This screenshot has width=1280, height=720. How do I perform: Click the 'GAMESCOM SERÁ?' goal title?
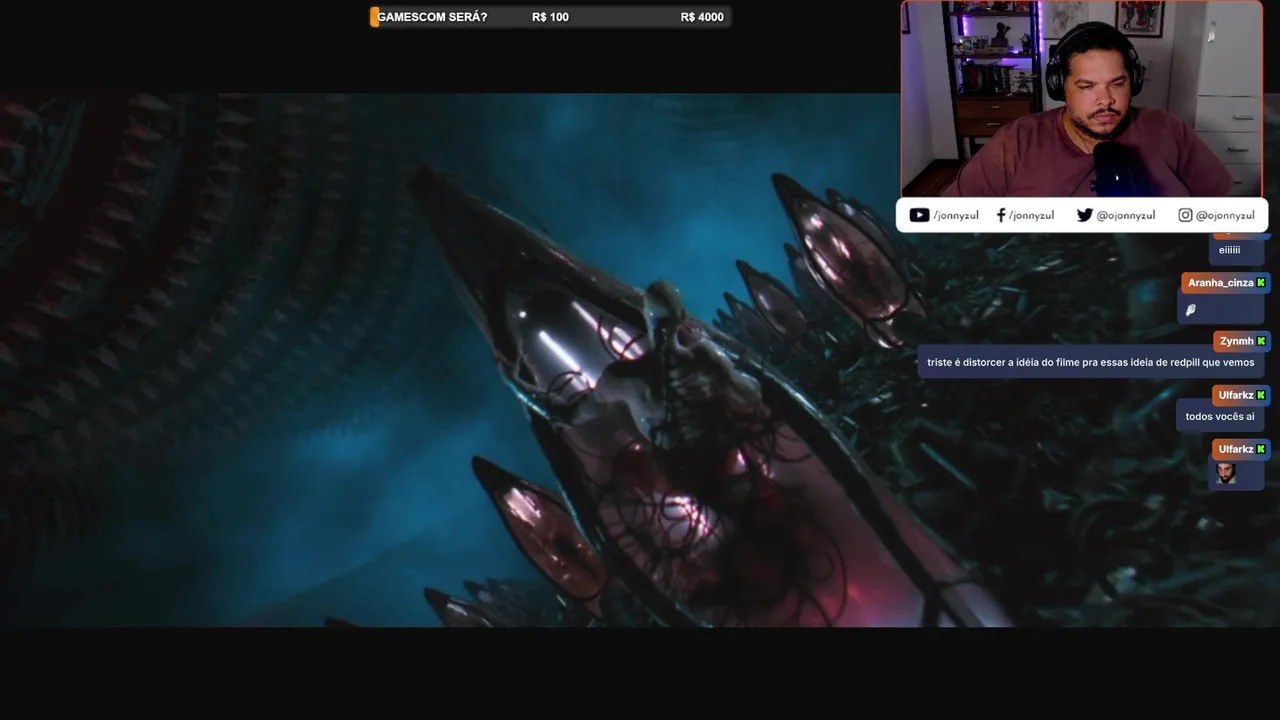[x=432, y=17]
